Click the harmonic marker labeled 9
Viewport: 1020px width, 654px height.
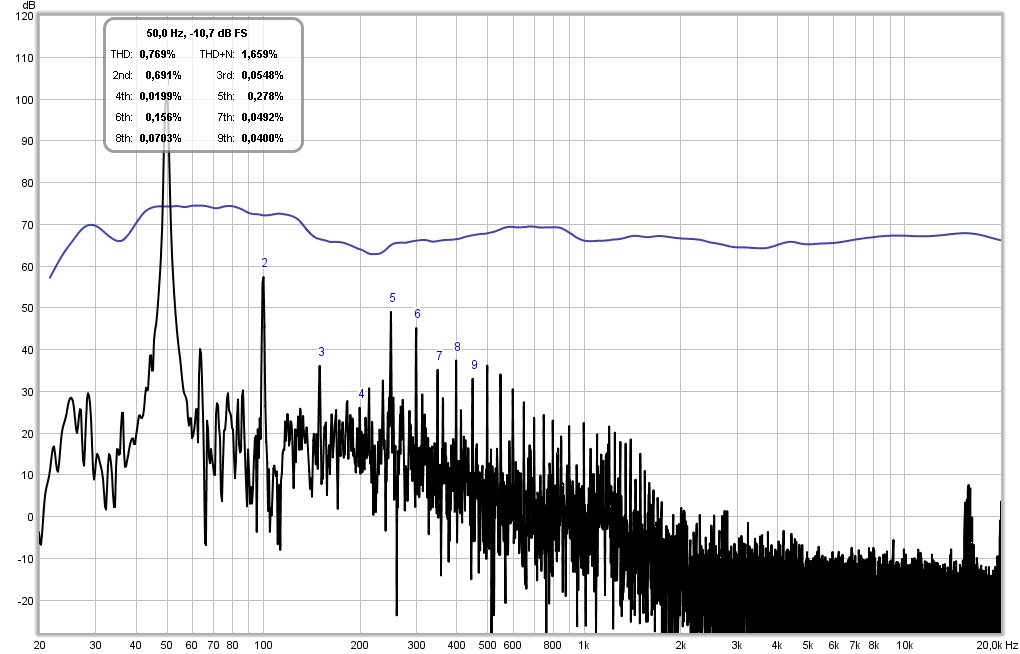point(474,365)
